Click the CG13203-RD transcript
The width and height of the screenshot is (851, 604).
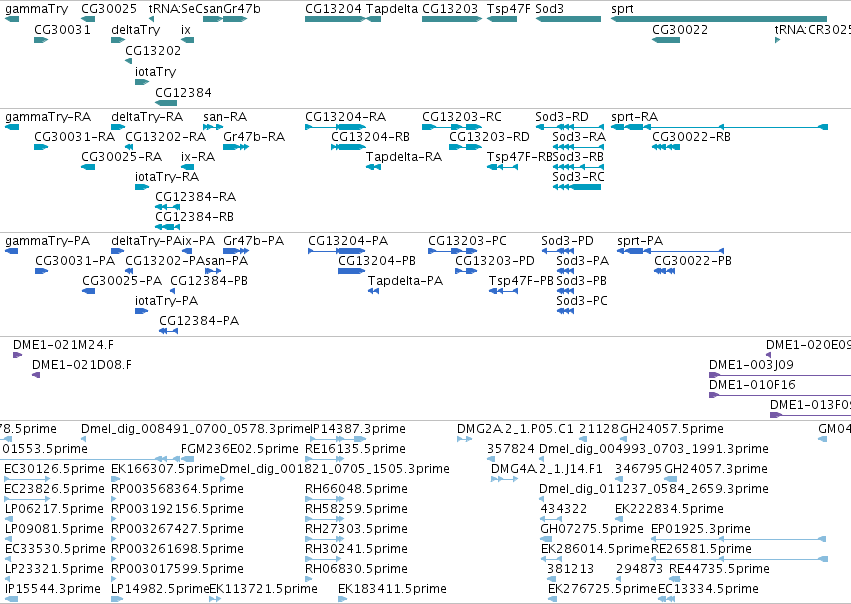tap(465, 147)
